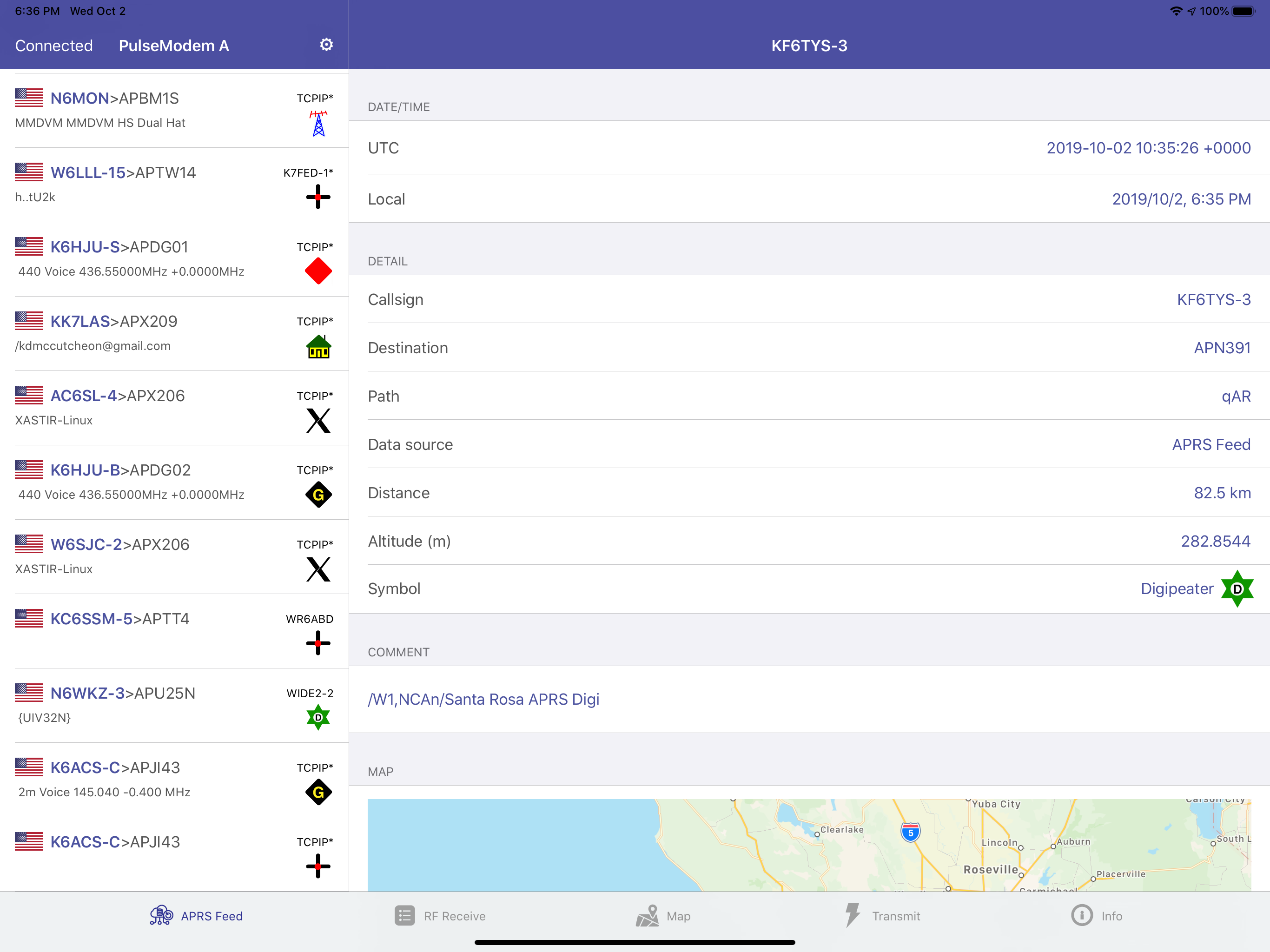Screen dimensions: 1270x952
Task: Open settings gear next to PulseModem A
Action: point(326,45)
